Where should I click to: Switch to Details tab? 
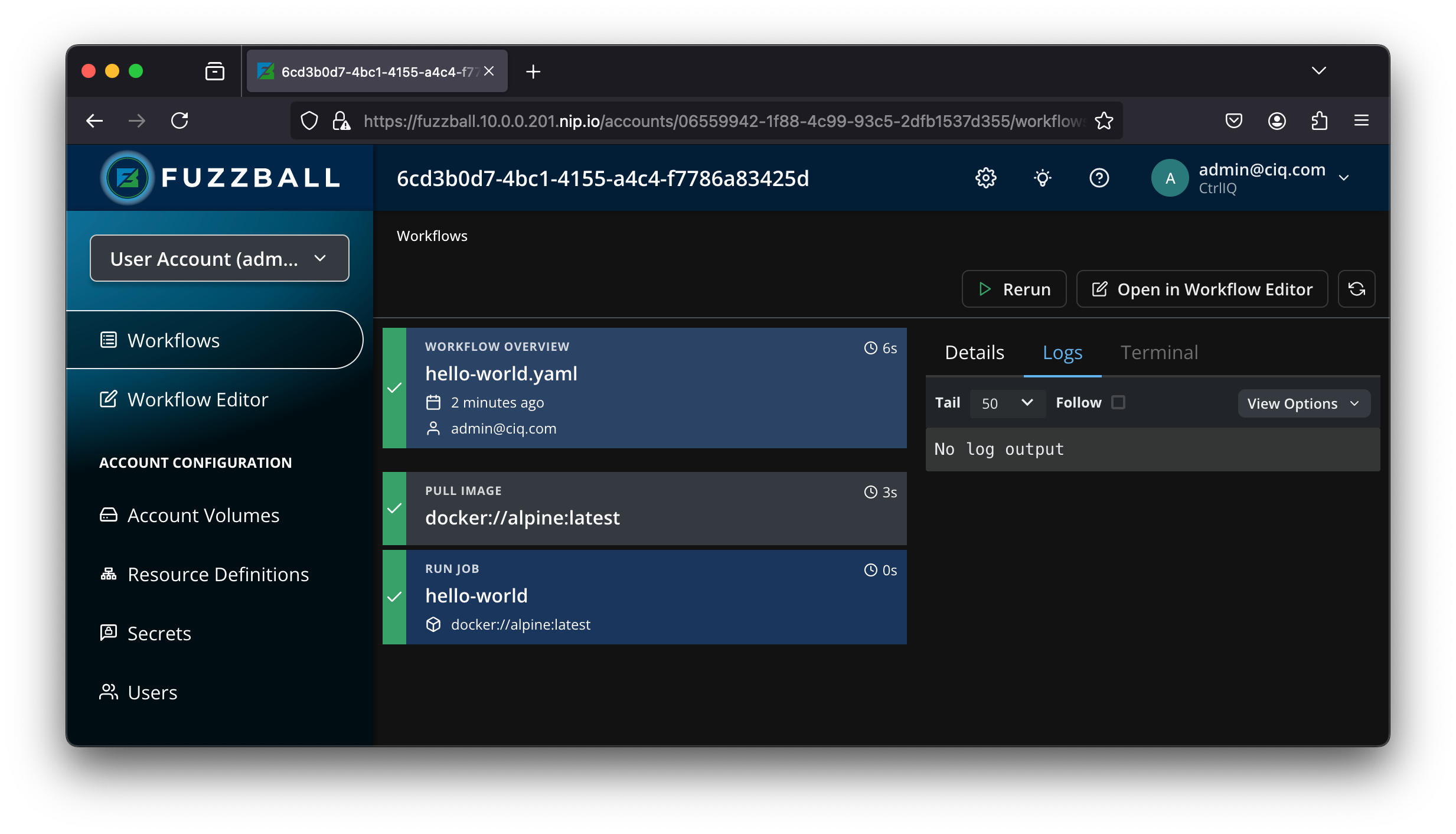(974, 353)
